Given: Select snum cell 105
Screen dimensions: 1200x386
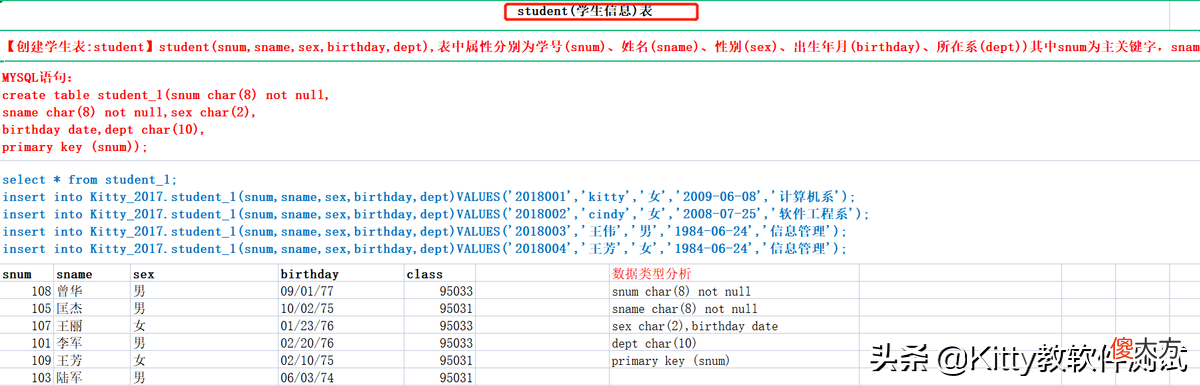Looking at the screenshot, I should [27, 308].
